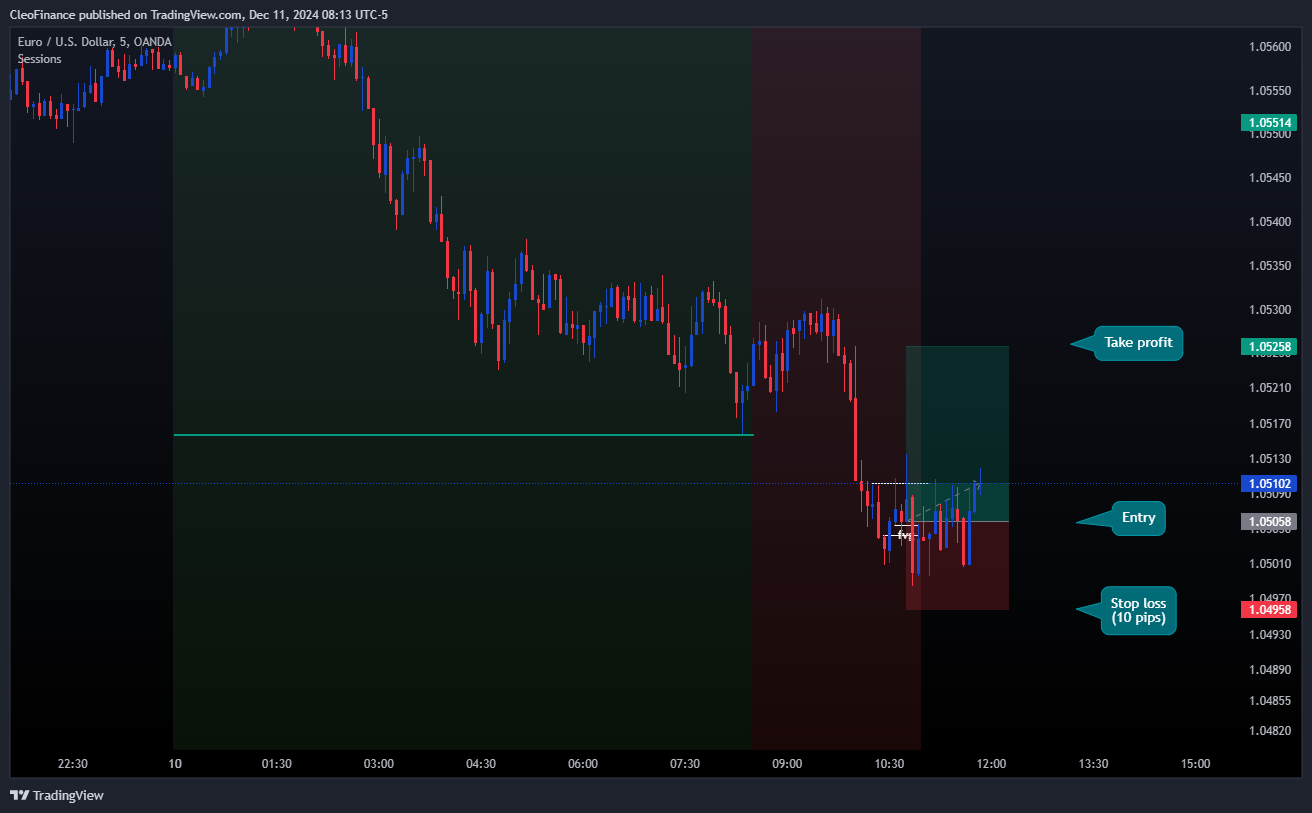Click the 1.05010 price axis label
This screenshot has width=1312, height=813.
click(x=1270, y=564)
